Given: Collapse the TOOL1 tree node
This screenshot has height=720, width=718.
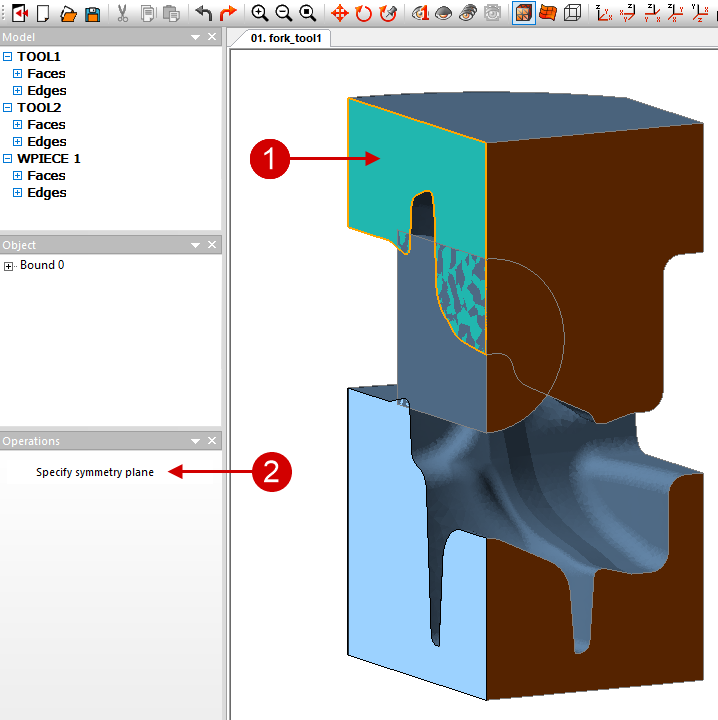Looking at the screenshot, I should coord(8,57).
